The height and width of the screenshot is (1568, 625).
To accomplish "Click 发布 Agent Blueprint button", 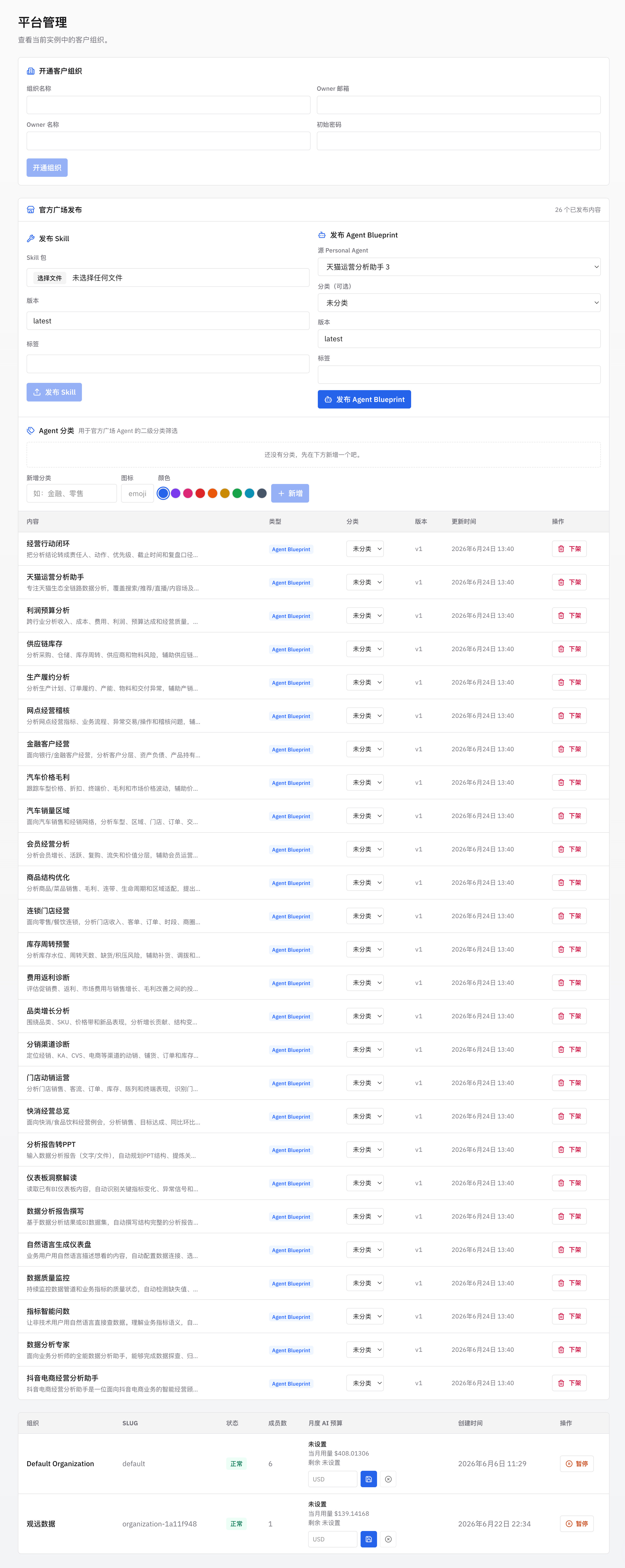I will (364, 400).
